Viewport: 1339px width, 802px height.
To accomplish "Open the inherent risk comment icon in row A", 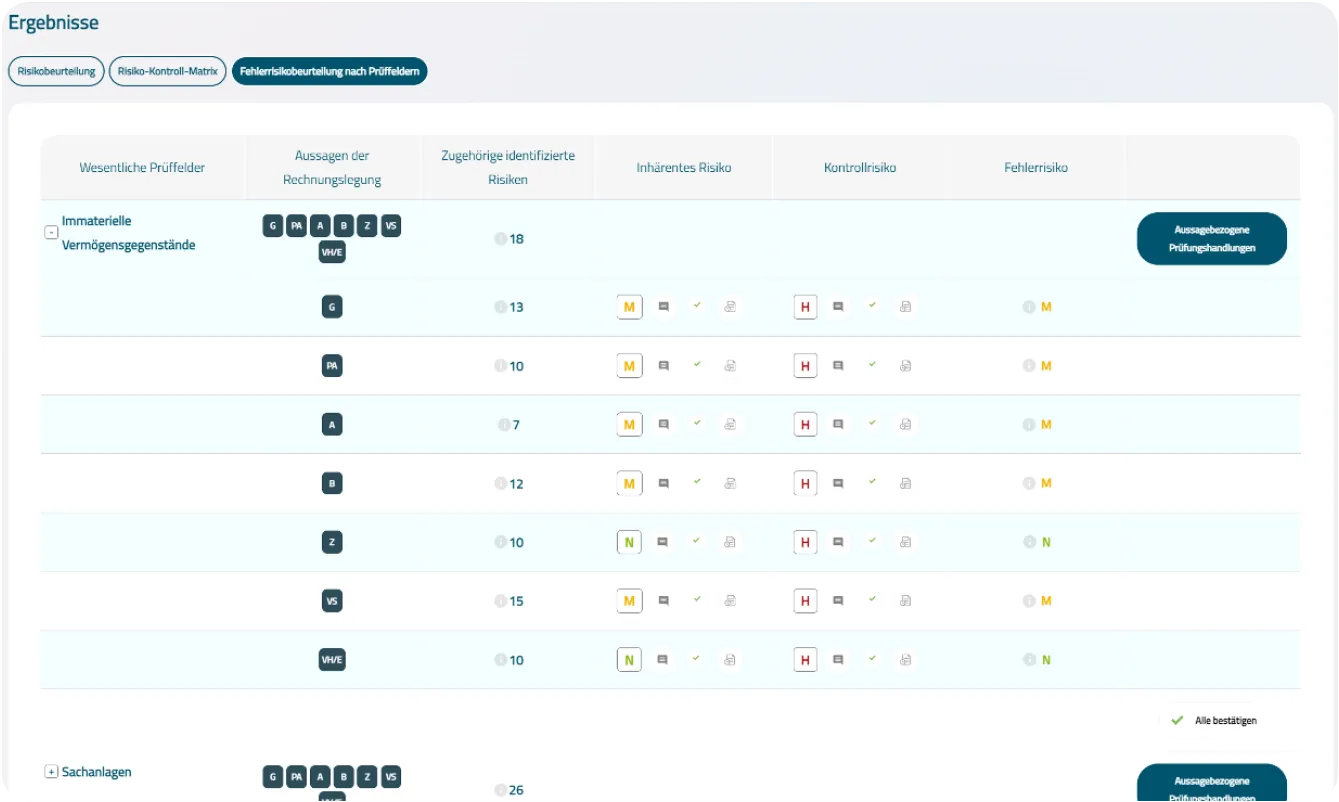I will [x=663, y=425].
